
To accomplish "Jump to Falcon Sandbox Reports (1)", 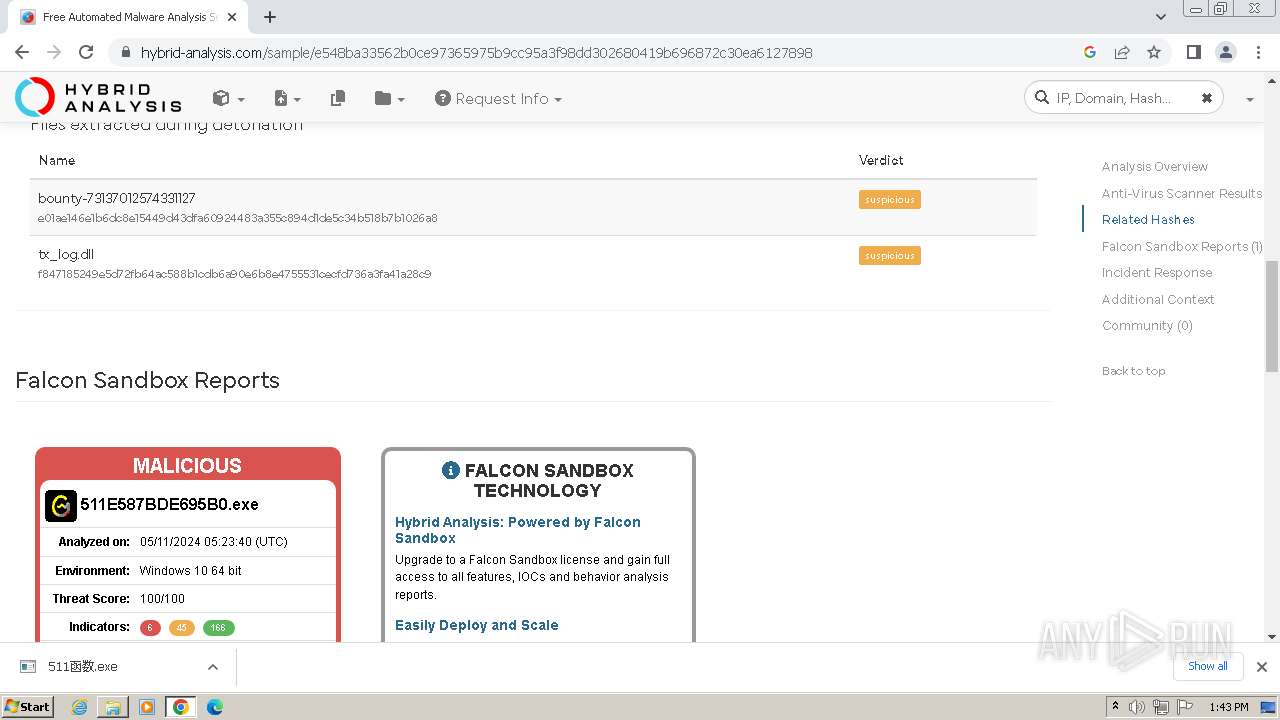I will 1181,246.
